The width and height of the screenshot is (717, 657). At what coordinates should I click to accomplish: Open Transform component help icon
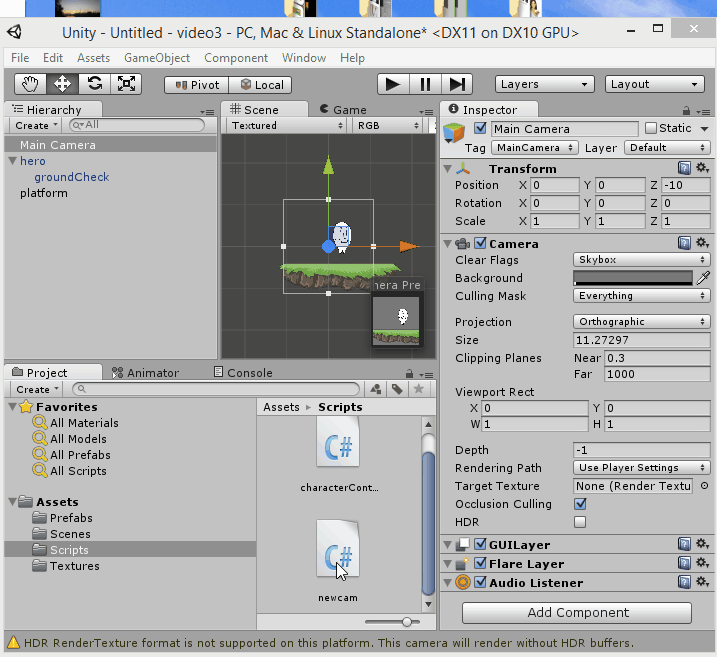[684, 168]
